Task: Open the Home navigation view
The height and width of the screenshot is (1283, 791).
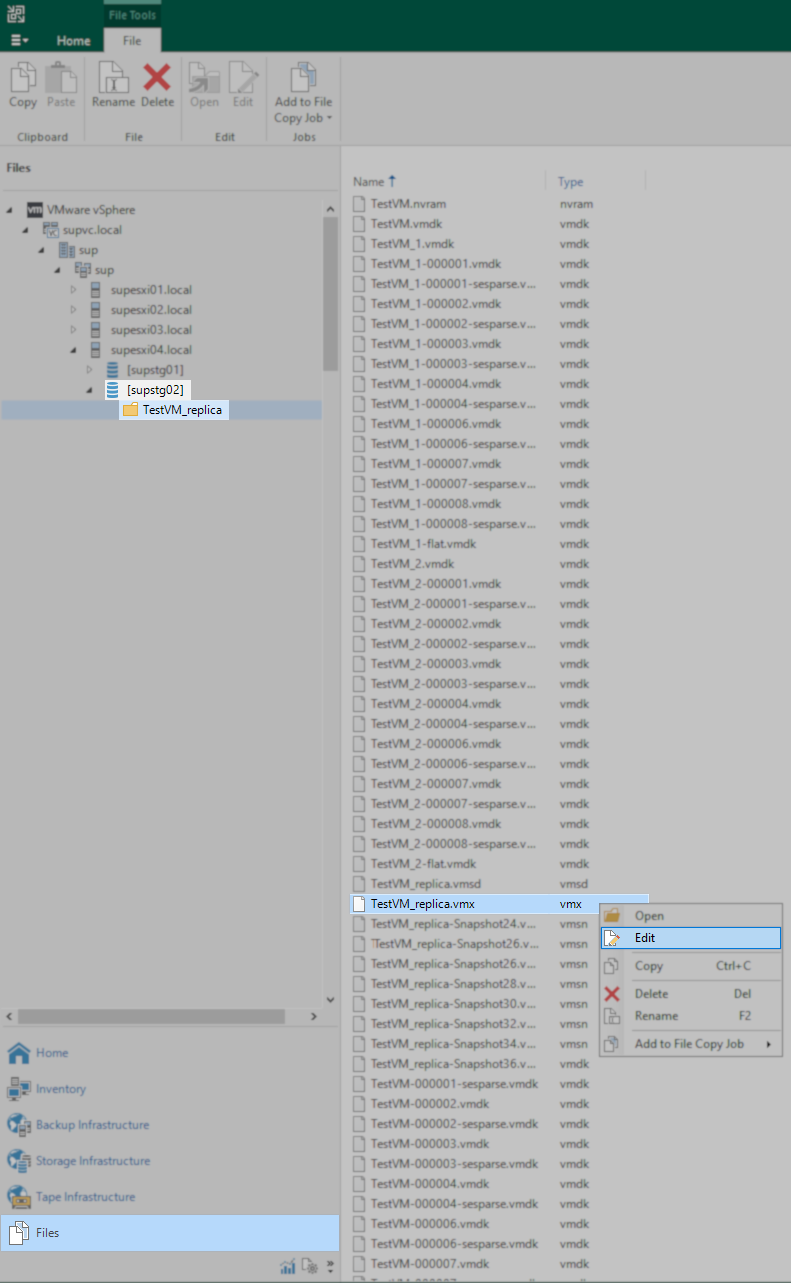Action: coord(170,1053)
